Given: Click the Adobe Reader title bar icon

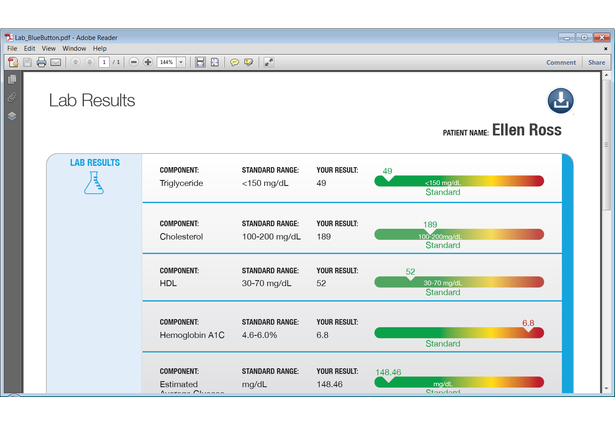Looking at the screenshot, I should 9,37.
